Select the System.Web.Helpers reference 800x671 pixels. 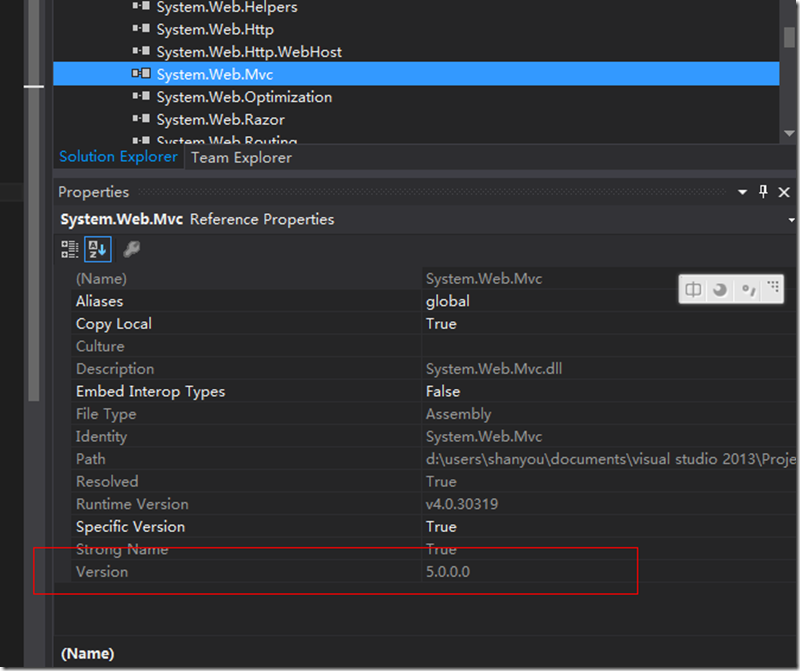226,7
